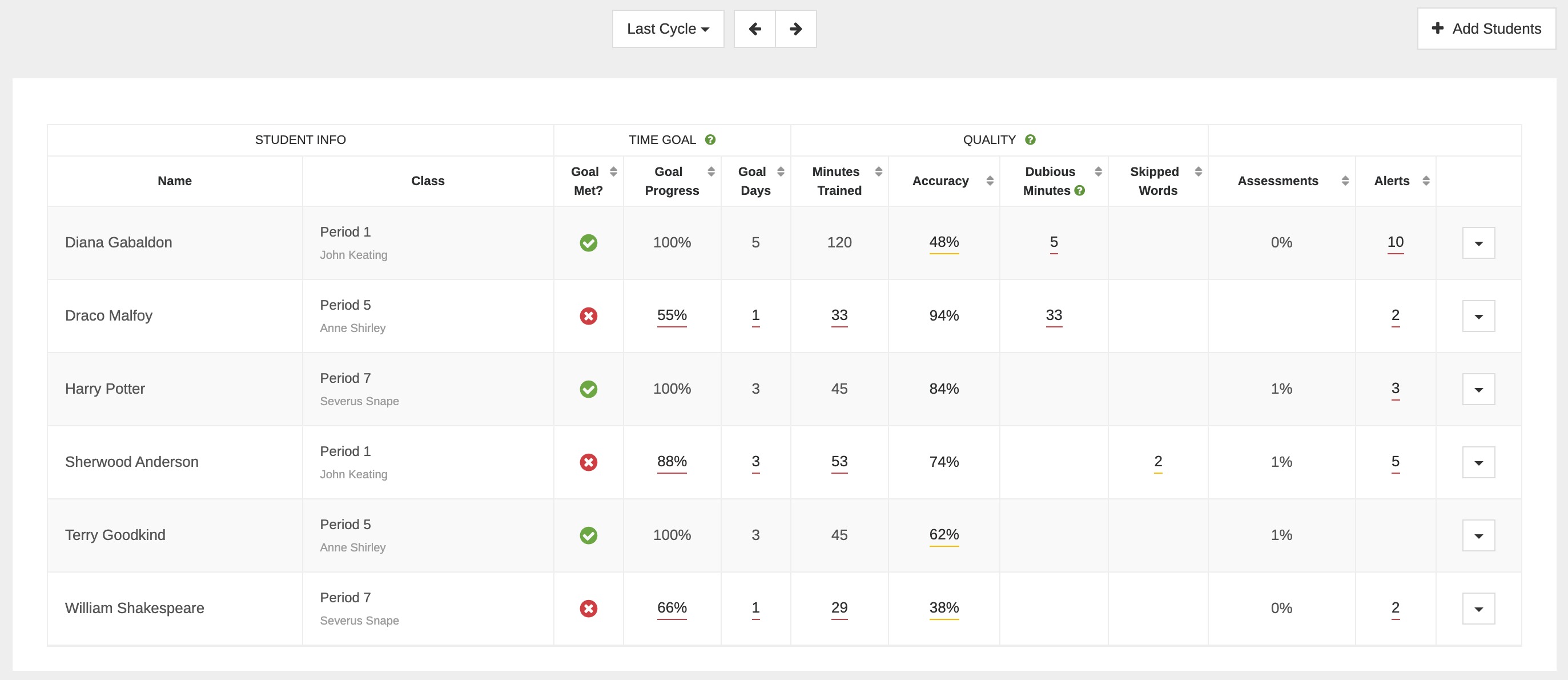The image size is (1568, 680).
Task: Sort by Minutes Trained column
Action: point(878,172)
